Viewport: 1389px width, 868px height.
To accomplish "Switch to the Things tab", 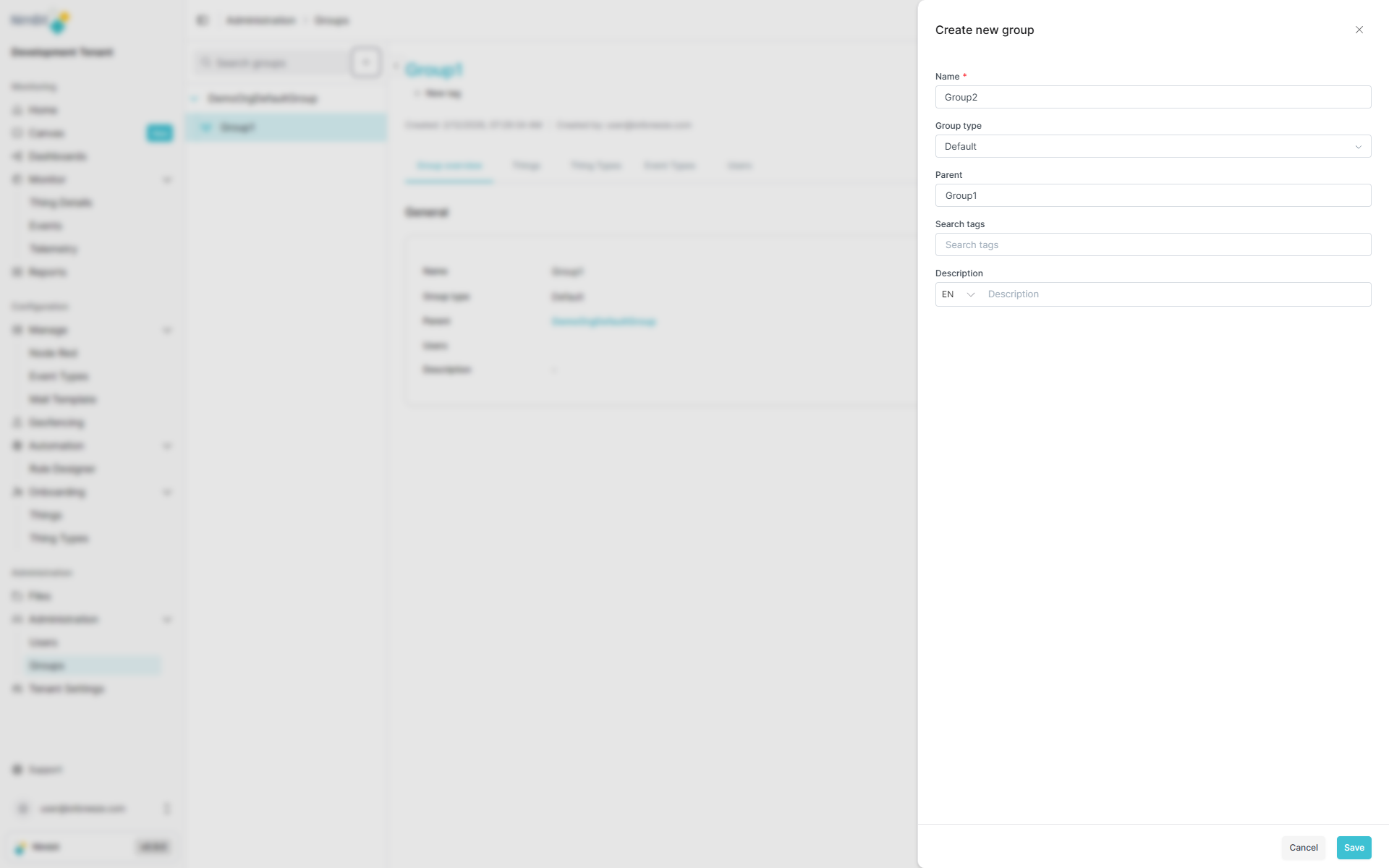I will 527,166.
